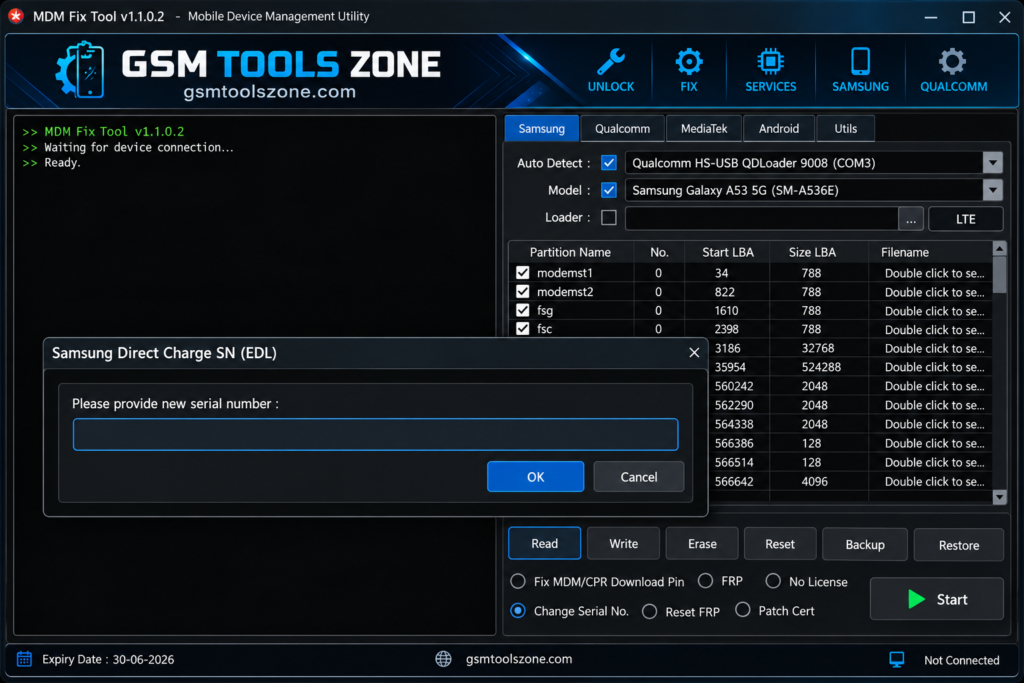The width and height of the screenshot is (1024, 683).
Task: Switch to the Qualcomm tab
Action: click(x=622, y=129)
